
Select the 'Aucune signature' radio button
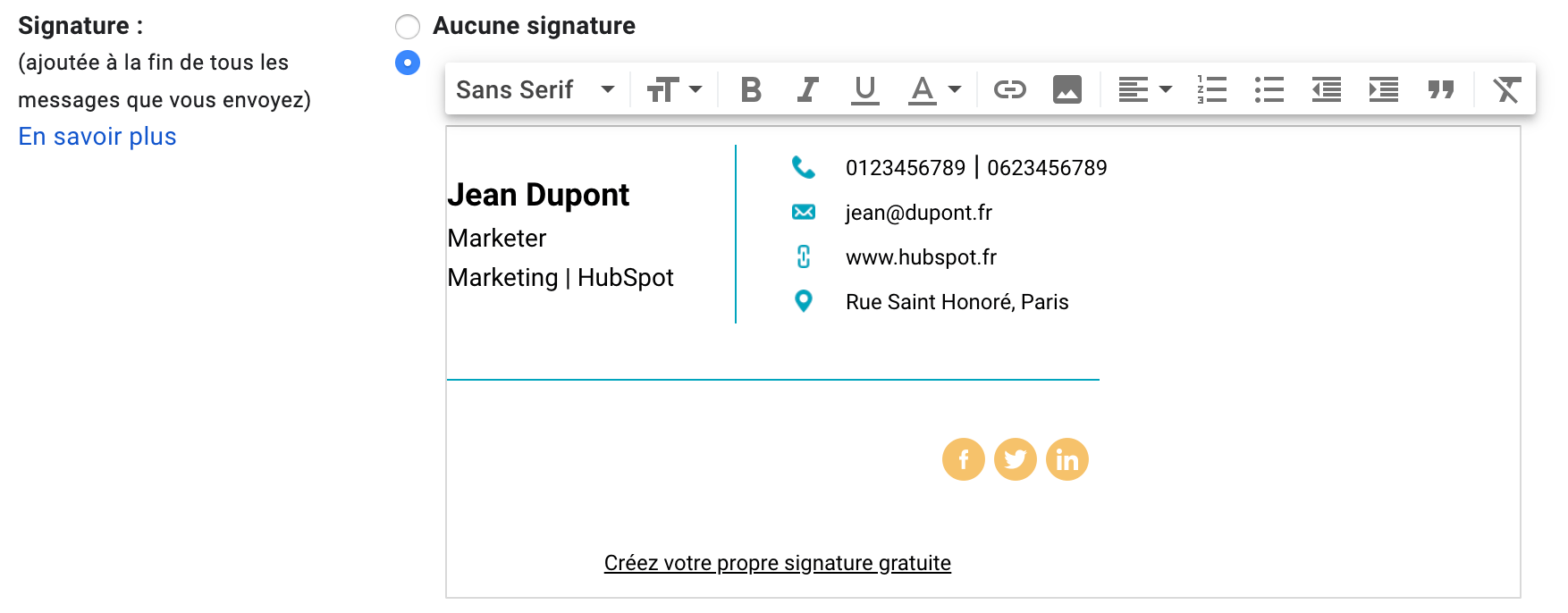tap(408, 27)
